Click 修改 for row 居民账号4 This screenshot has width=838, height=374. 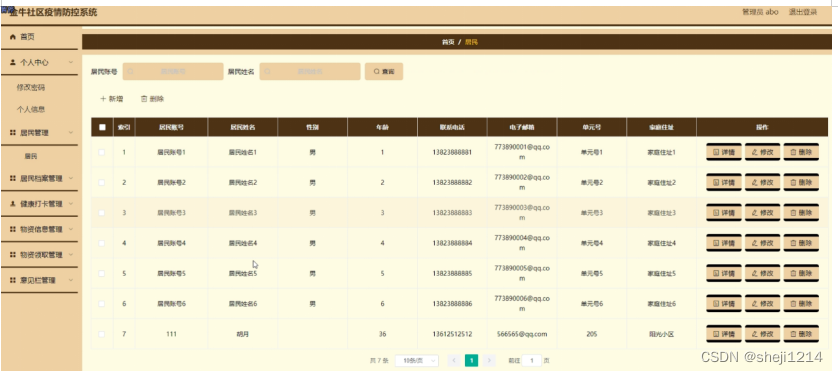click(763, 243)
